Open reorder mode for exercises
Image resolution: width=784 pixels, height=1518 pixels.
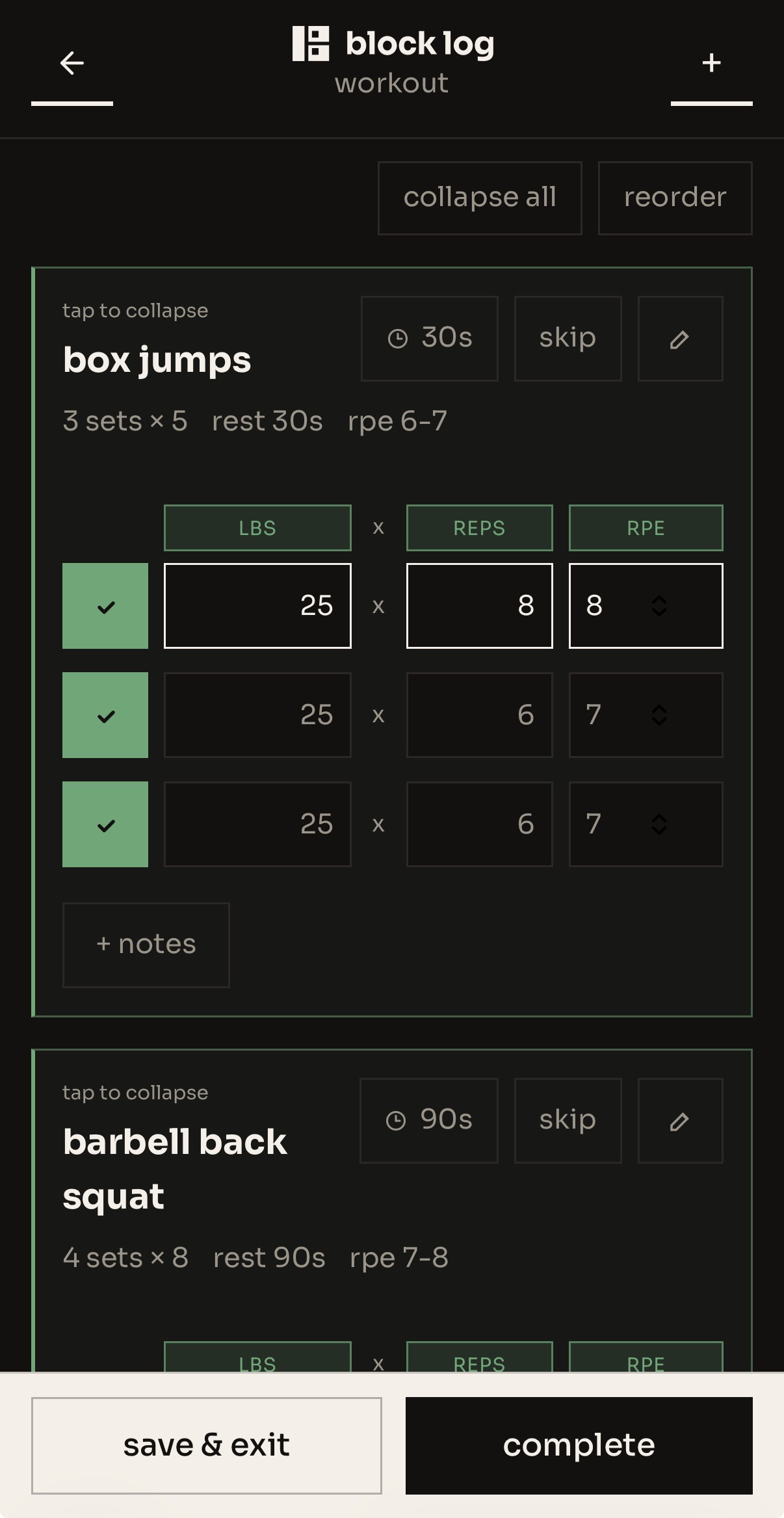pyautogui.click(x=675, y=197)
